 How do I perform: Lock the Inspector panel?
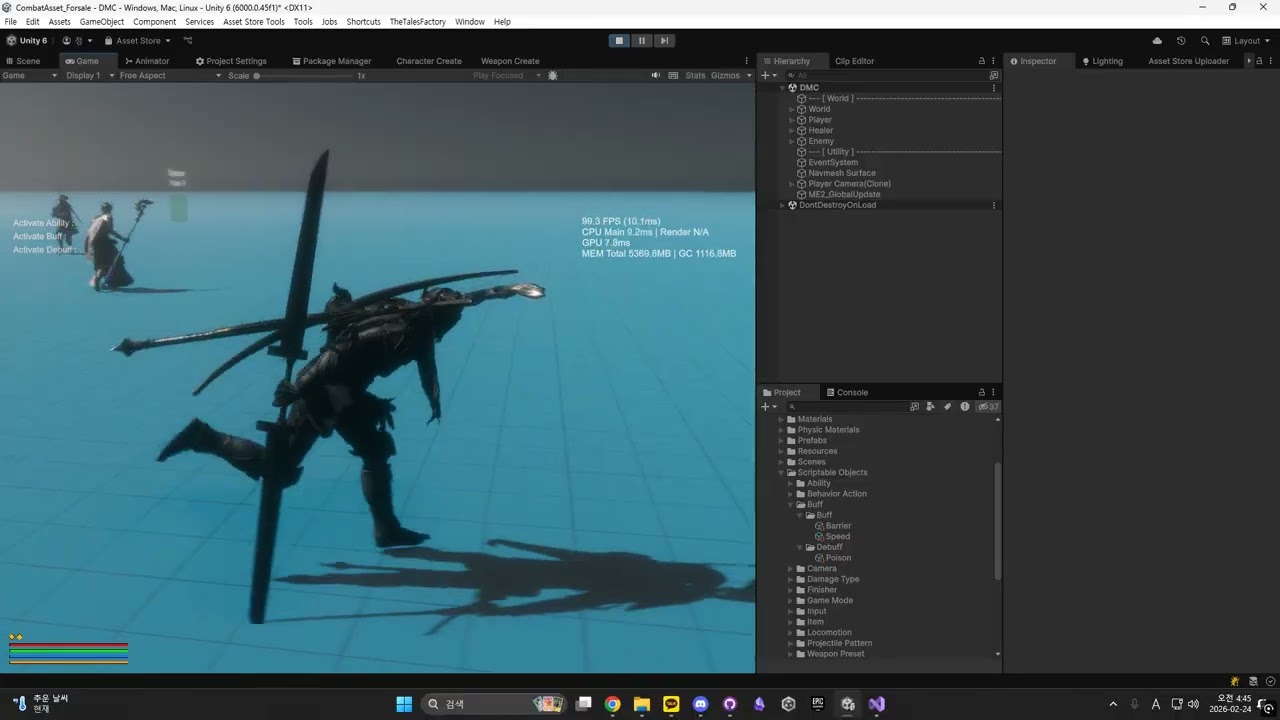pyautogui.click(x=1259, y=61)
